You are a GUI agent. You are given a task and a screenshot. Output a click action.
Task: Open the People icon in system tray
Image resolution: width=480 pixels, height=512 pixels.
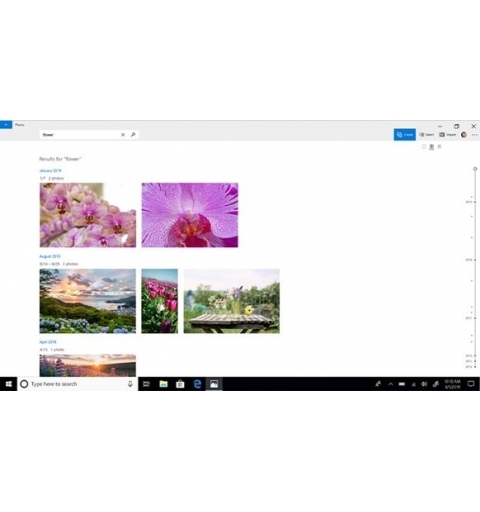coord(378,384)
